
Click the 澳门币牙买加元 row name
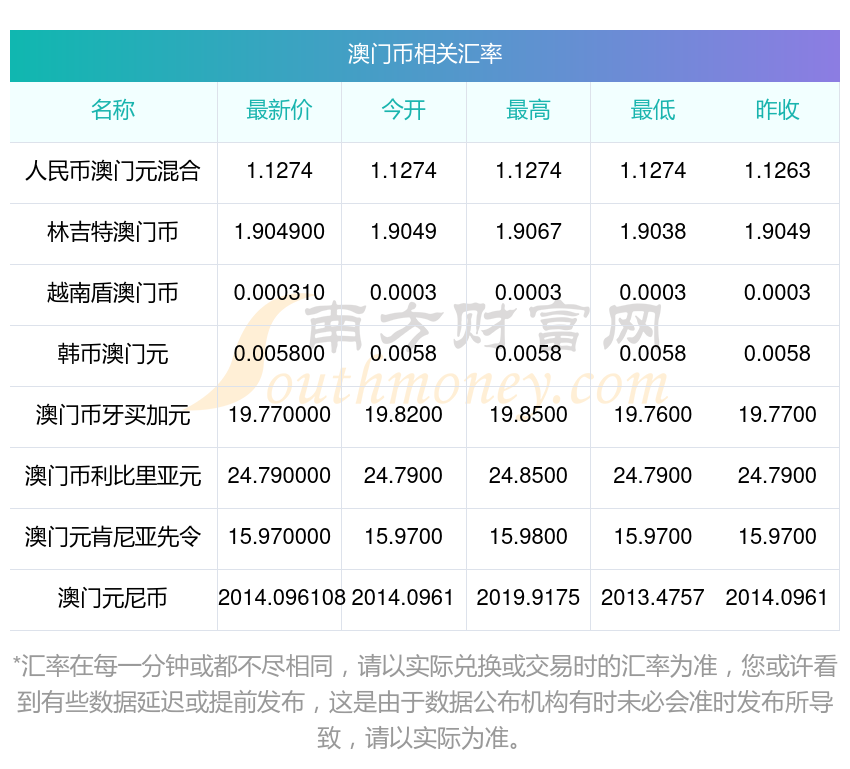[x=113, y=415]
